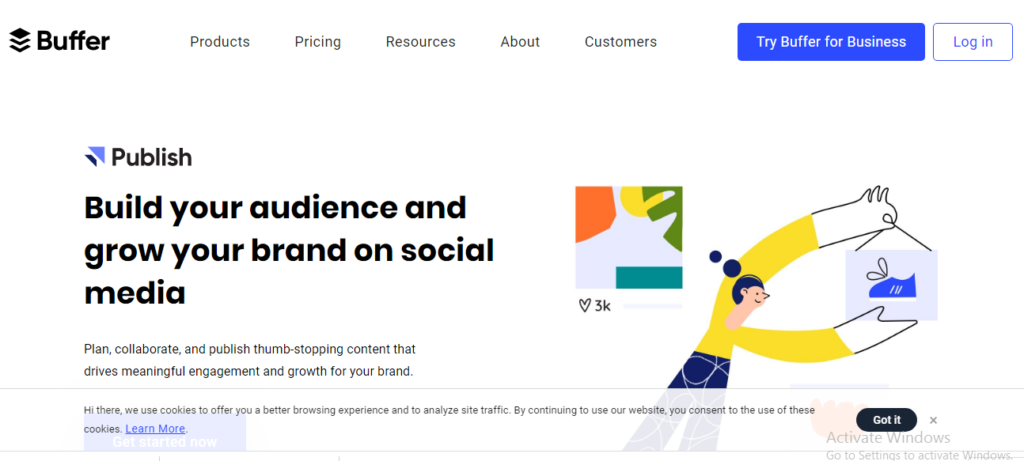The image size is (1024, 461).
Task: Click the Publish product name label
Action: 152,157
